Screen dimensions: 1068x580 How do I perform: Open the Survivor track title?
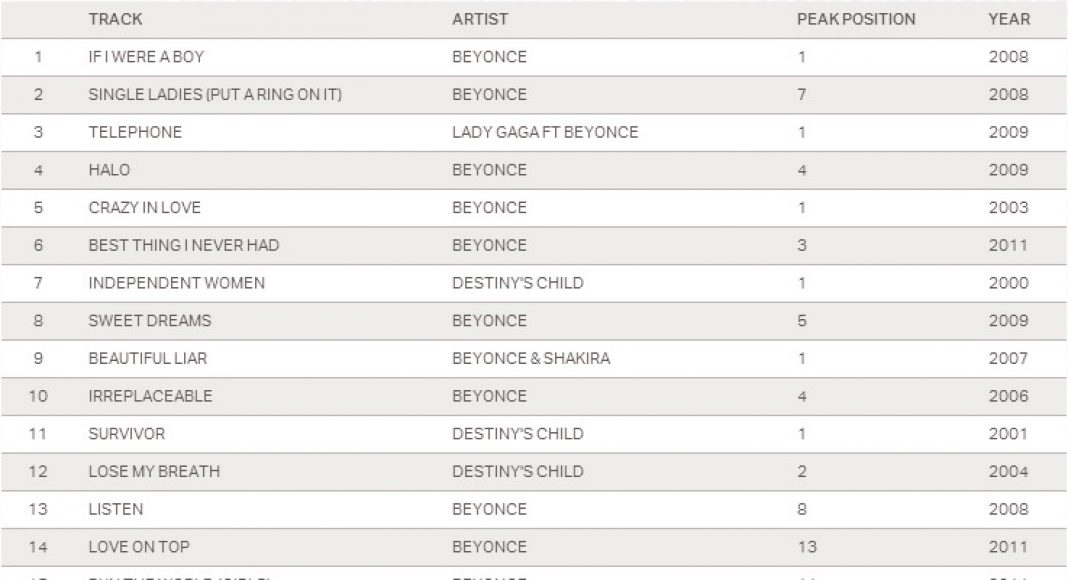pyautogui.click(x=126, y=434)
